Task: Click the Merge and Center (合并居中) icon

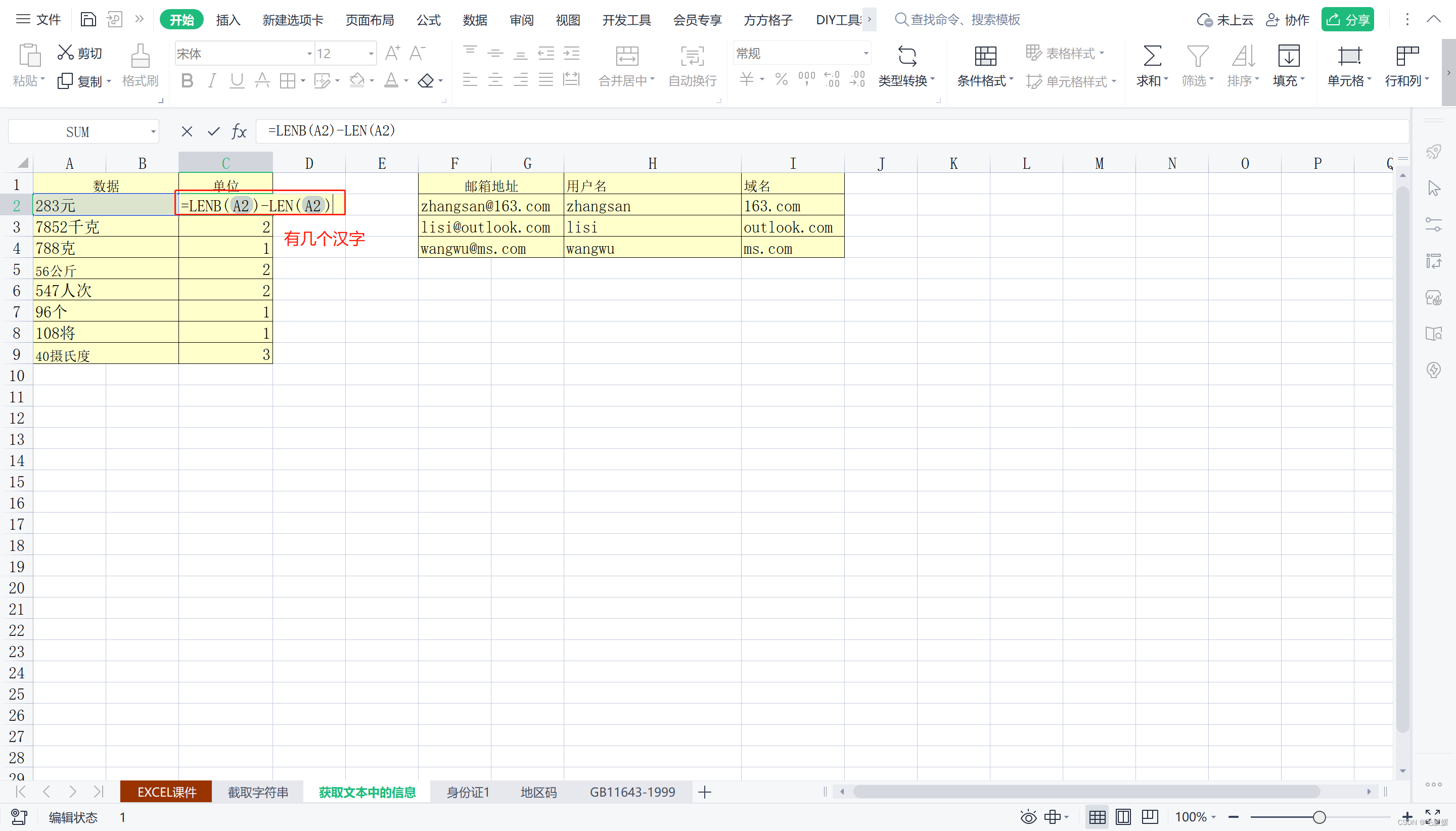Action: [627, 56]
